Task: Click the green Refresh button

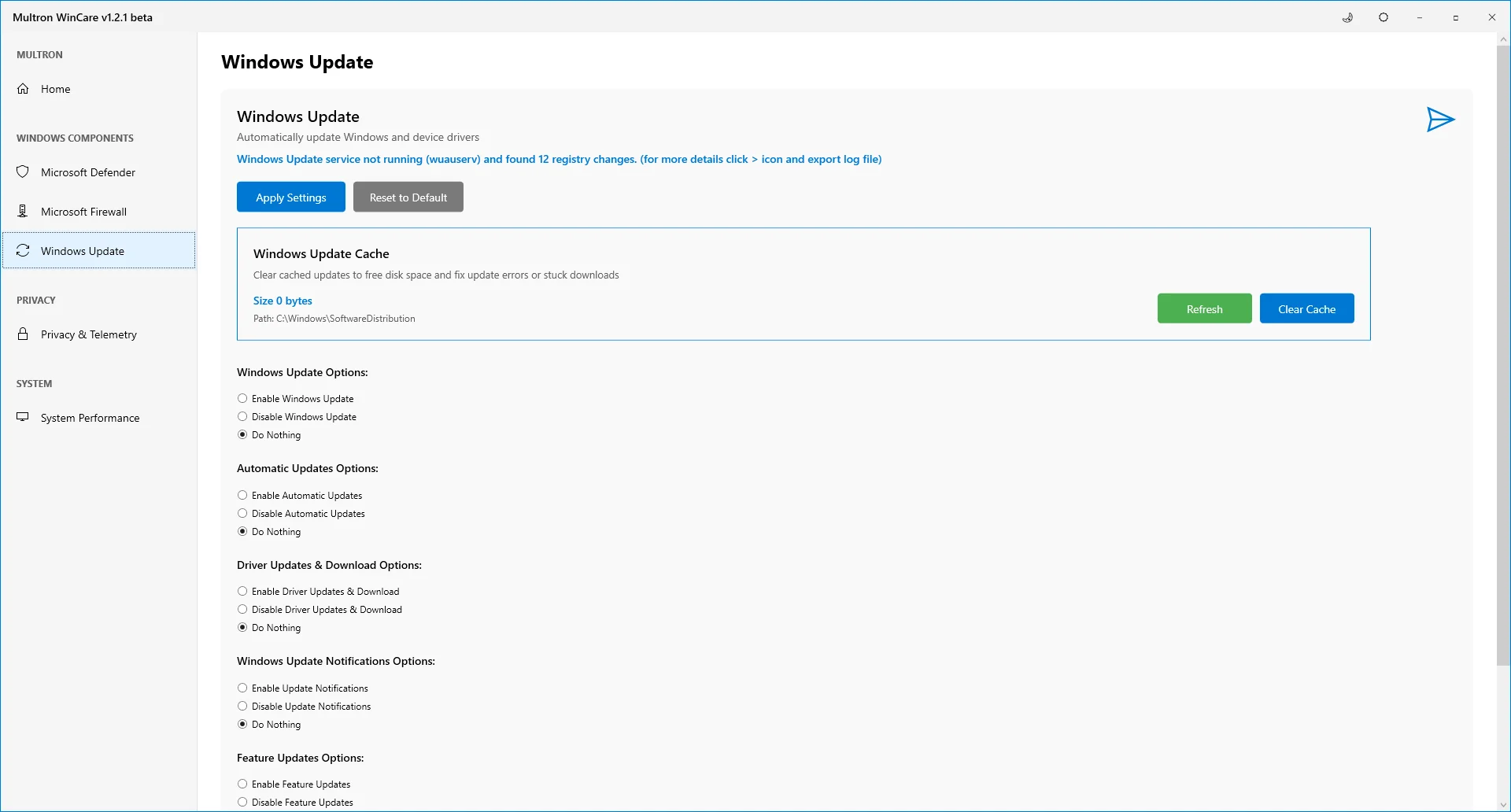Action: 1204,309
